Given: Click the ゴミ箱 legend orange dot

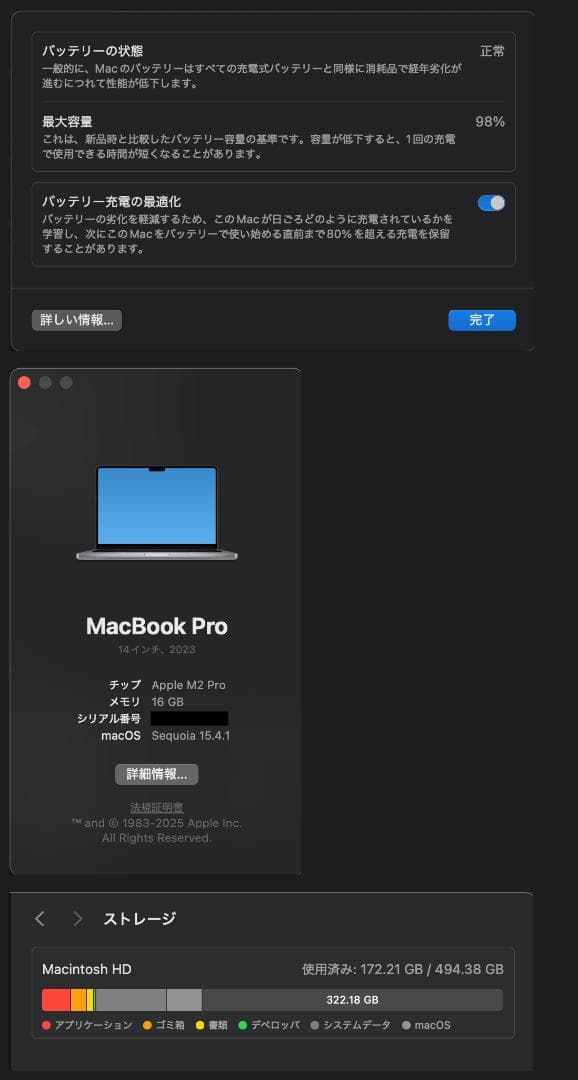Looking at the screenshot, I should pyautogui.click(x=147, y=1026).
